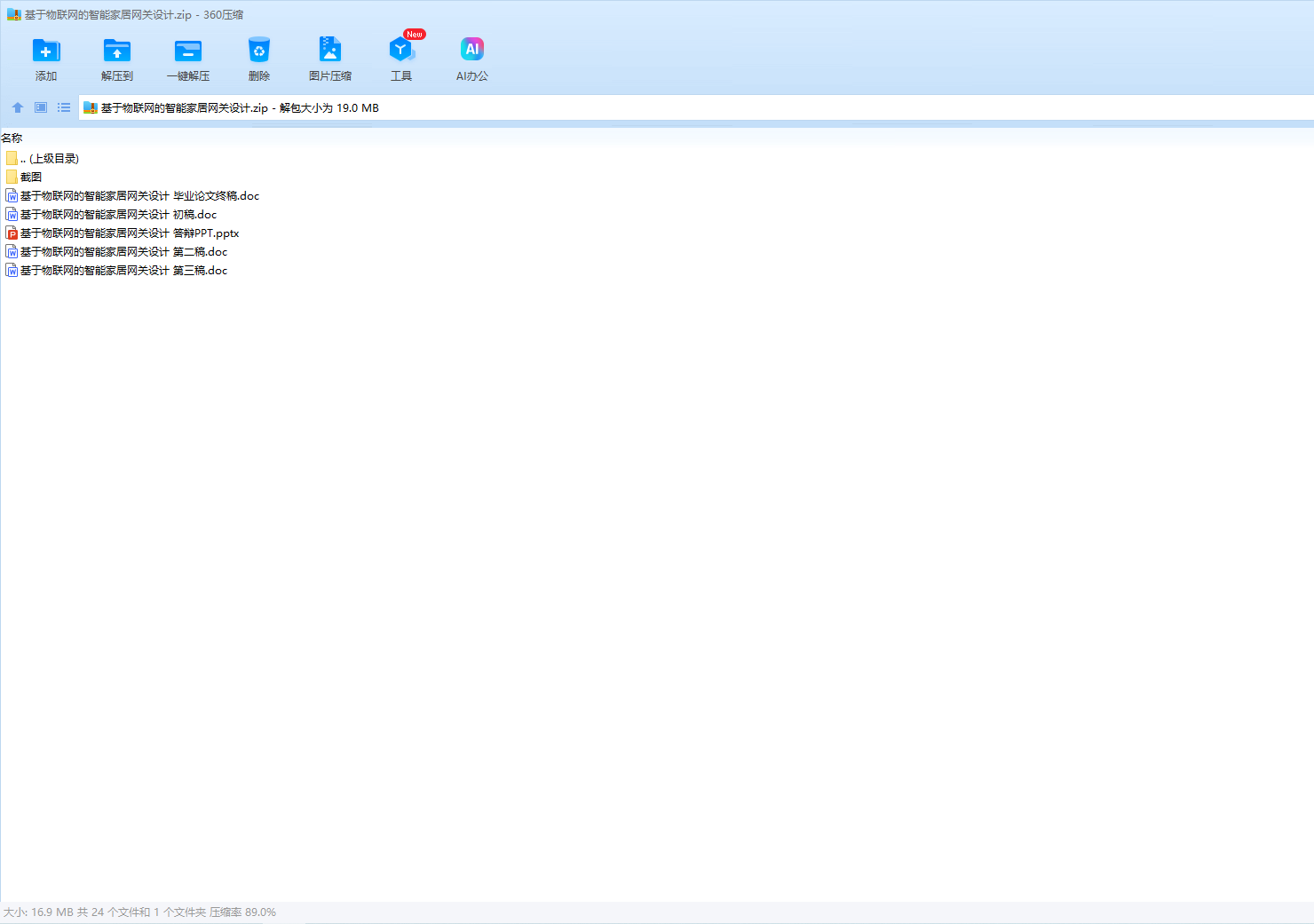Click the 名称 column header

(x=12, y=138)
